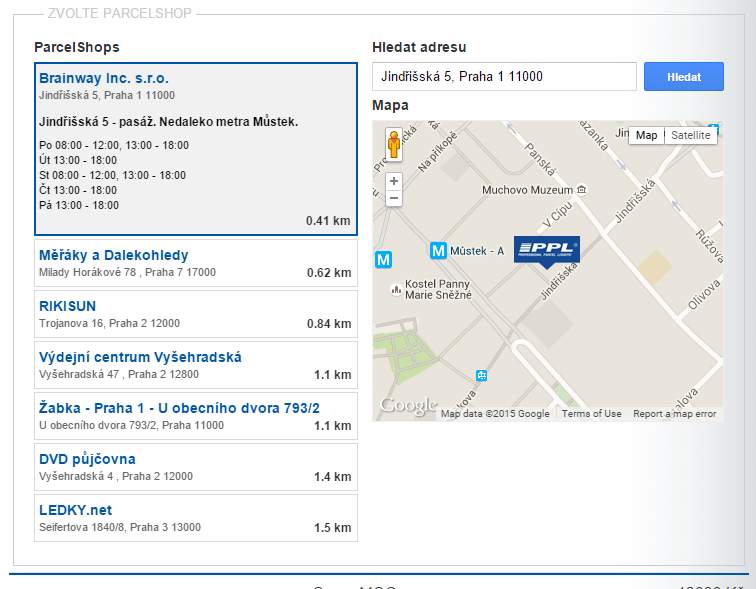The image size is (756, 589).
Task: Open the Terms of Use map link
Action: [x=591, y=414]
